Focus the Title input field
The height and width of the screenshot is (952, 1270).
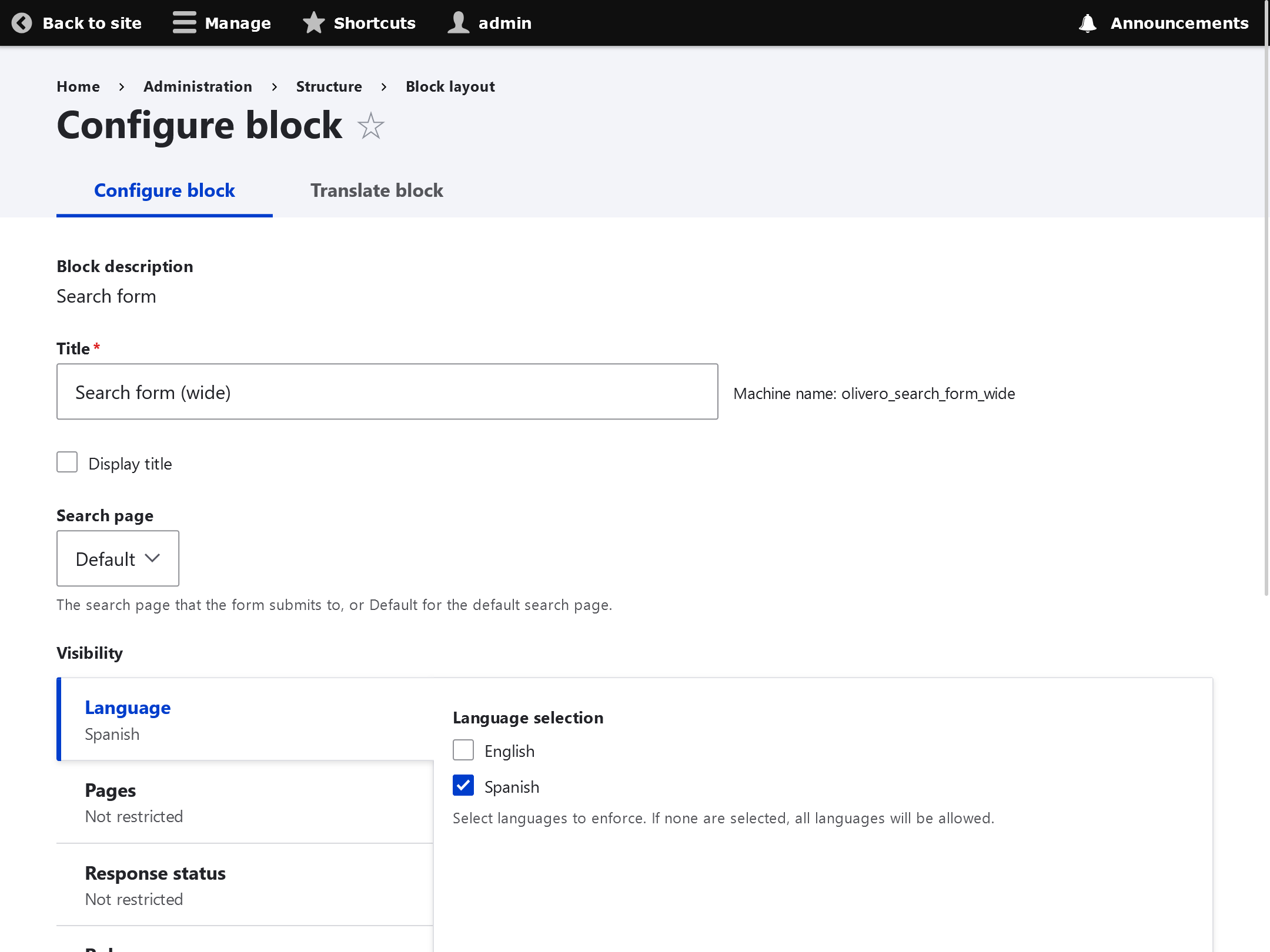[x=387, y=391]
